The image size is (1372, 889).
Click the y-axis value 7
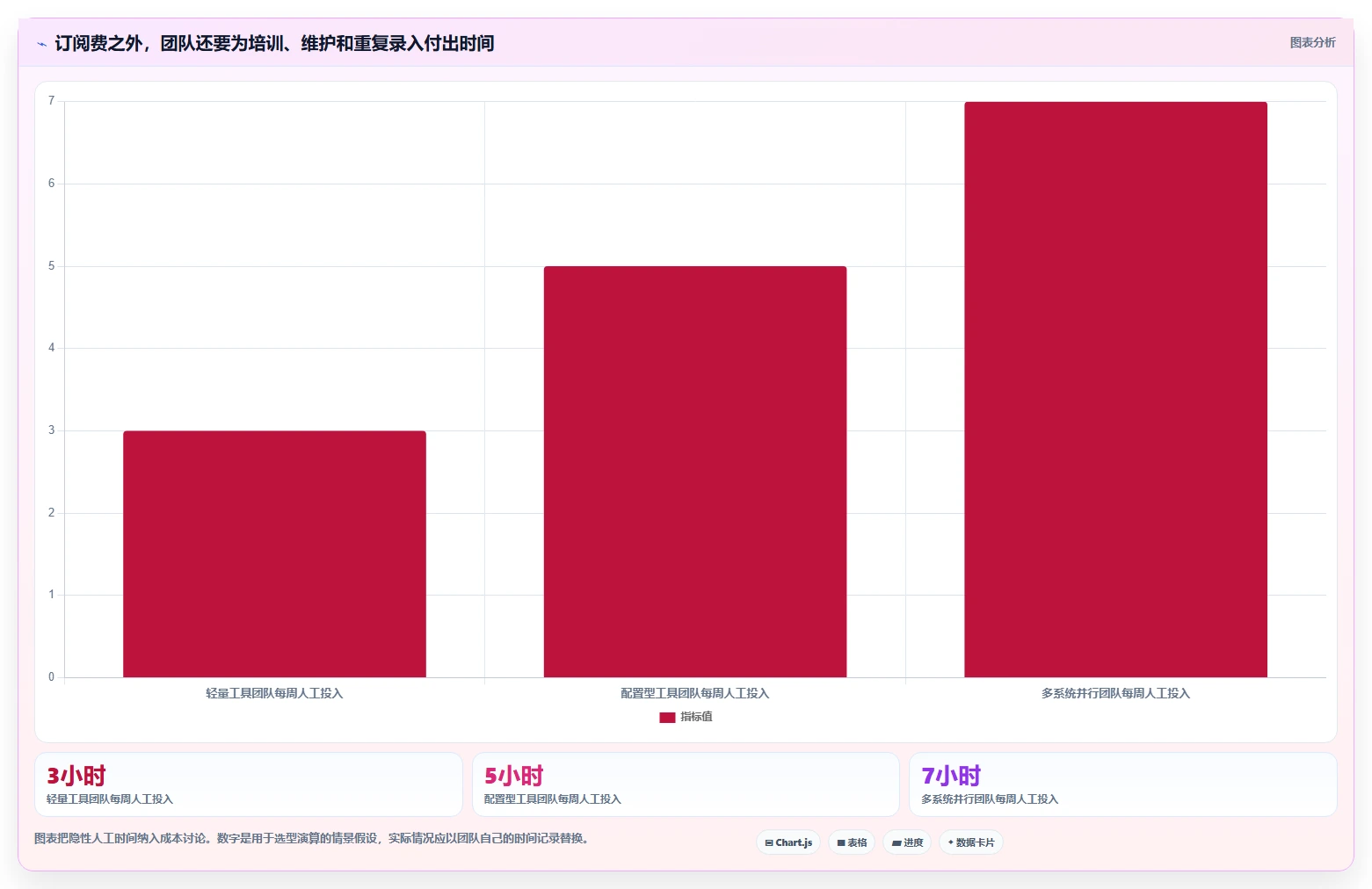(51, 101)
